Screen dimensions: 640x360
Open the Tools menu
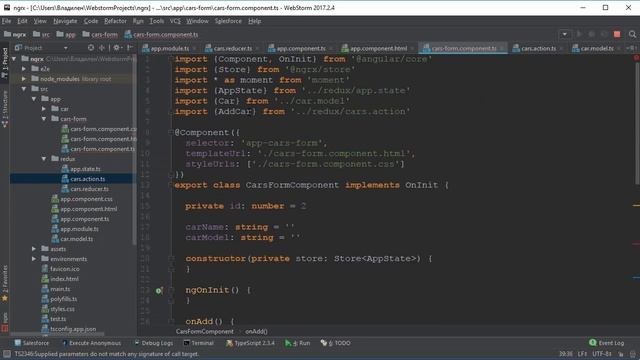(x=156, y=21)
